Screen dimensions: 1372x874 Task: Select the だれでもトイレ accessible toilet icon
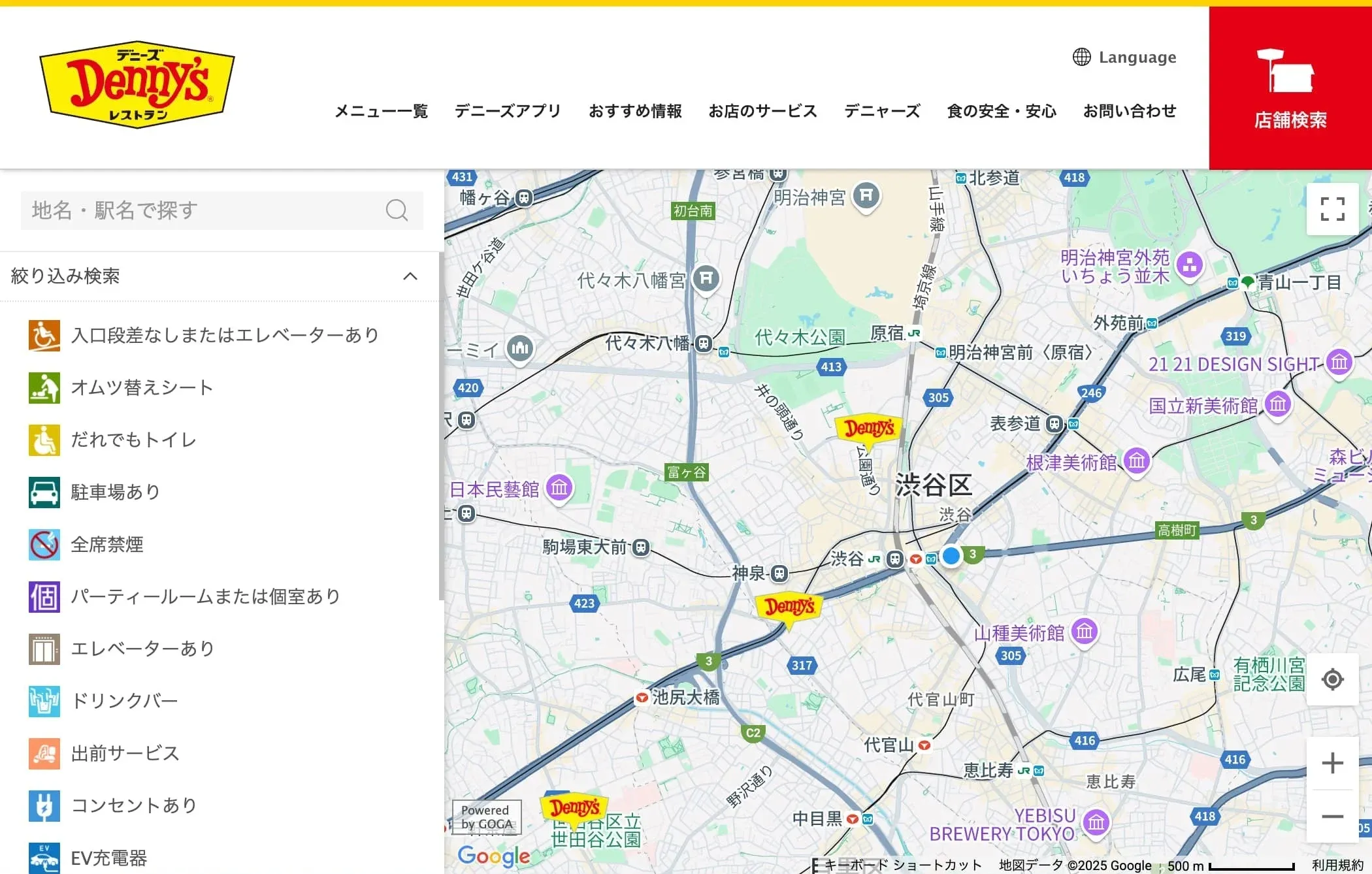[44, 440]
